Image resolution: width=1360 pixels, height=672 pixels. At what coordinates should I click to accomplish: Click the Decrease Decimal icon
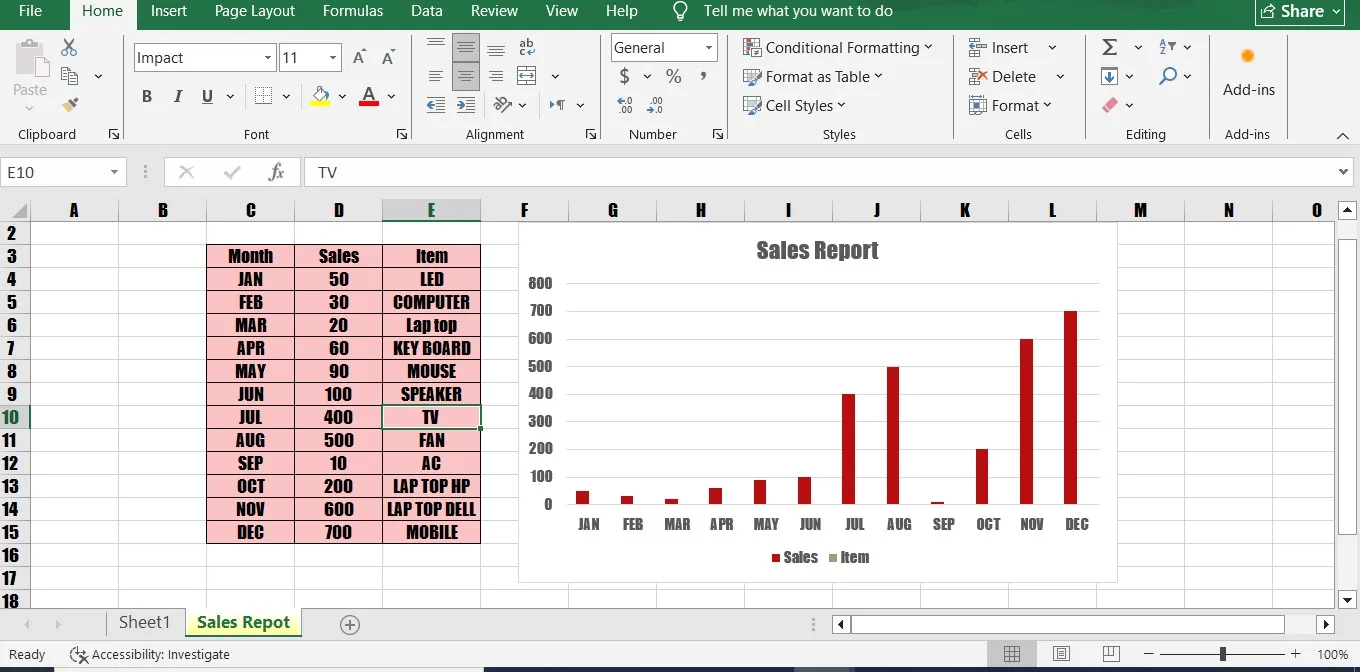[656, 105]
